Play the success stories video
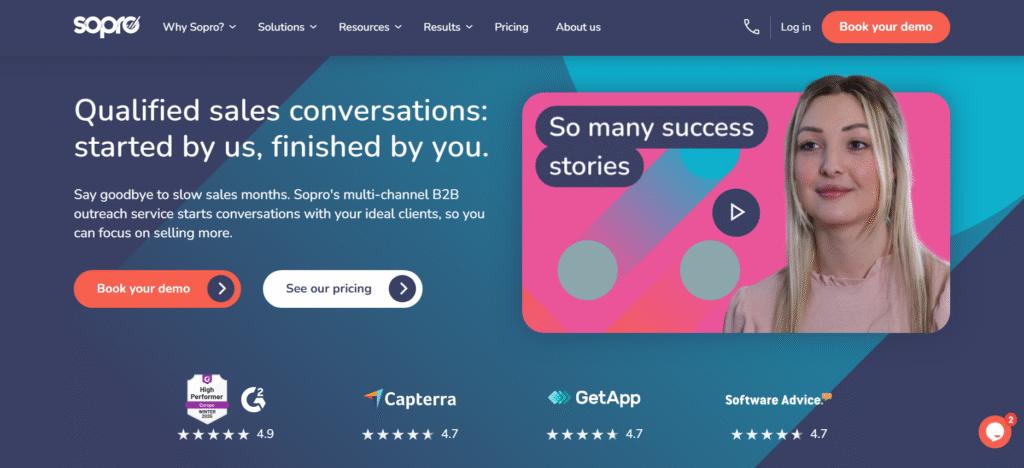Image resolution: width=1024 pixels, height=468 pixels. pos(736,212)
